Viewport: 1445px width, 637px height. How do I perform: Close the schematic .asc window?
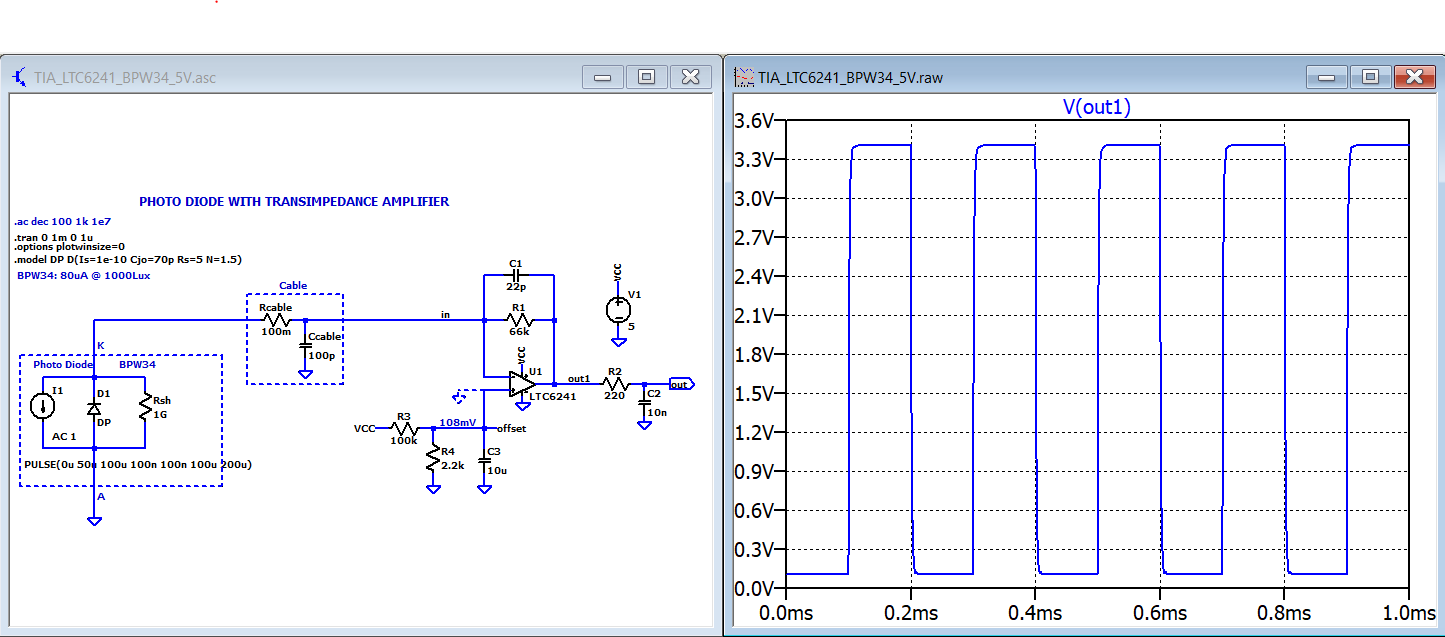point(690,77)
